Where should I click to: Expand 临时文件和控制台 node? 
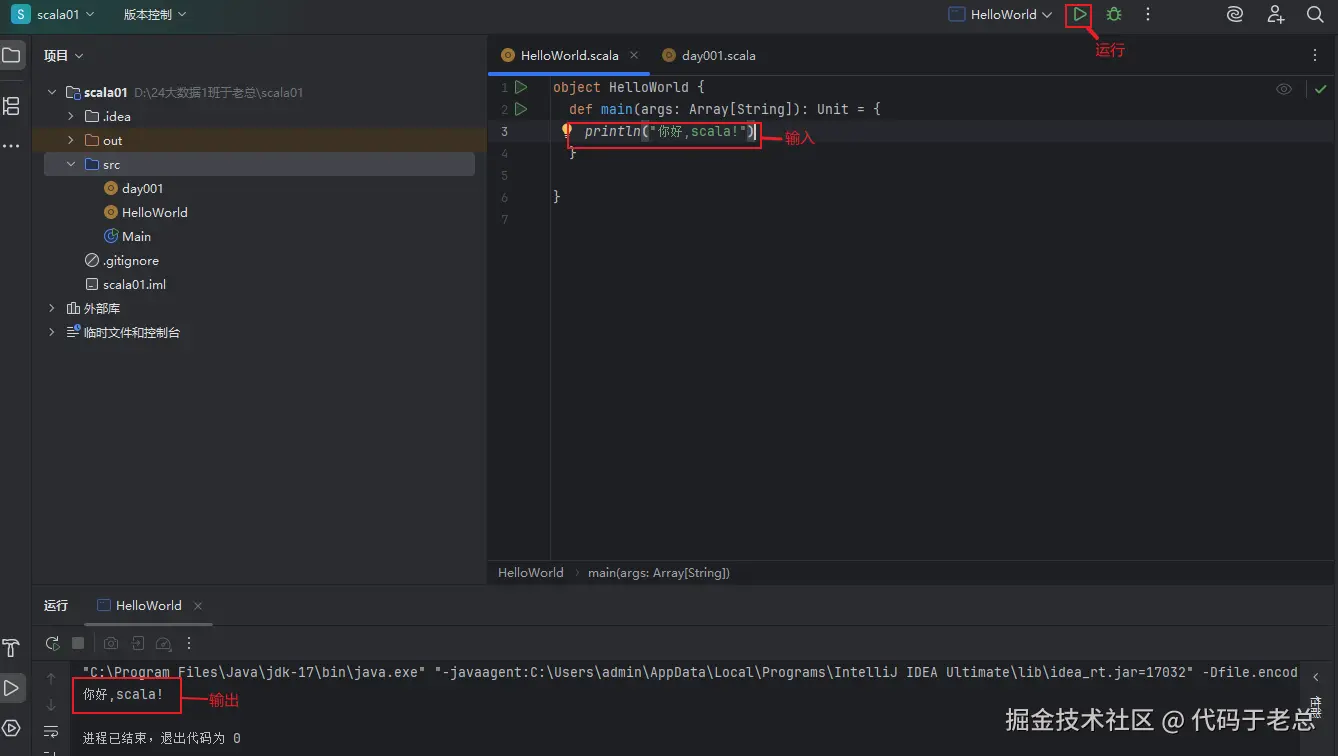(52, 332)
